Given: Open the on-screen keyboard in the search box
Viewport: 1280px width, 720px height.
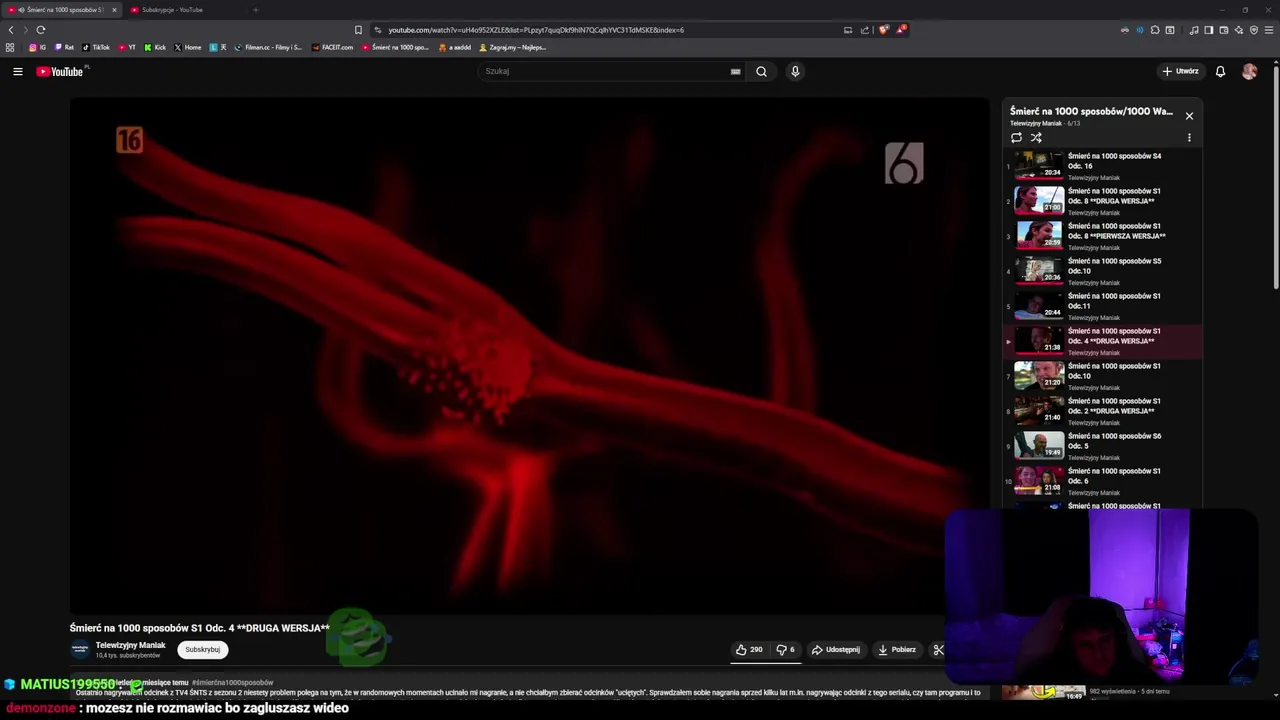Looking at the screenshot, I should click(x=735, y=71).
